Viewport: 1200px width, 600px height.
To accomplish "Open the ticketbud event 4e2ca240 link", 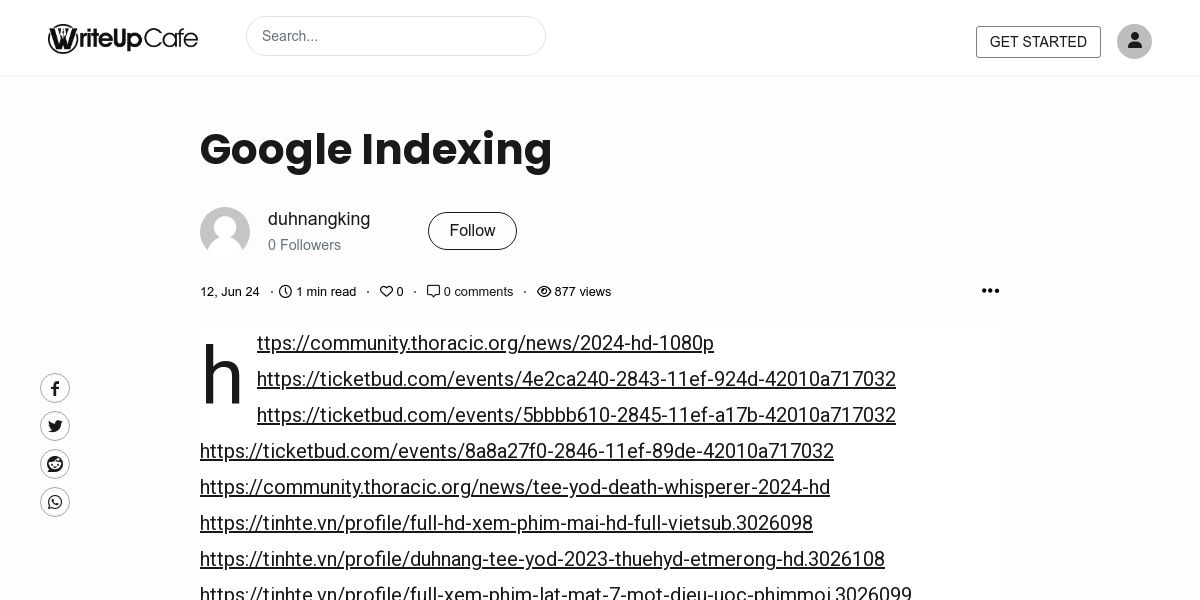I will click(576, 379).
